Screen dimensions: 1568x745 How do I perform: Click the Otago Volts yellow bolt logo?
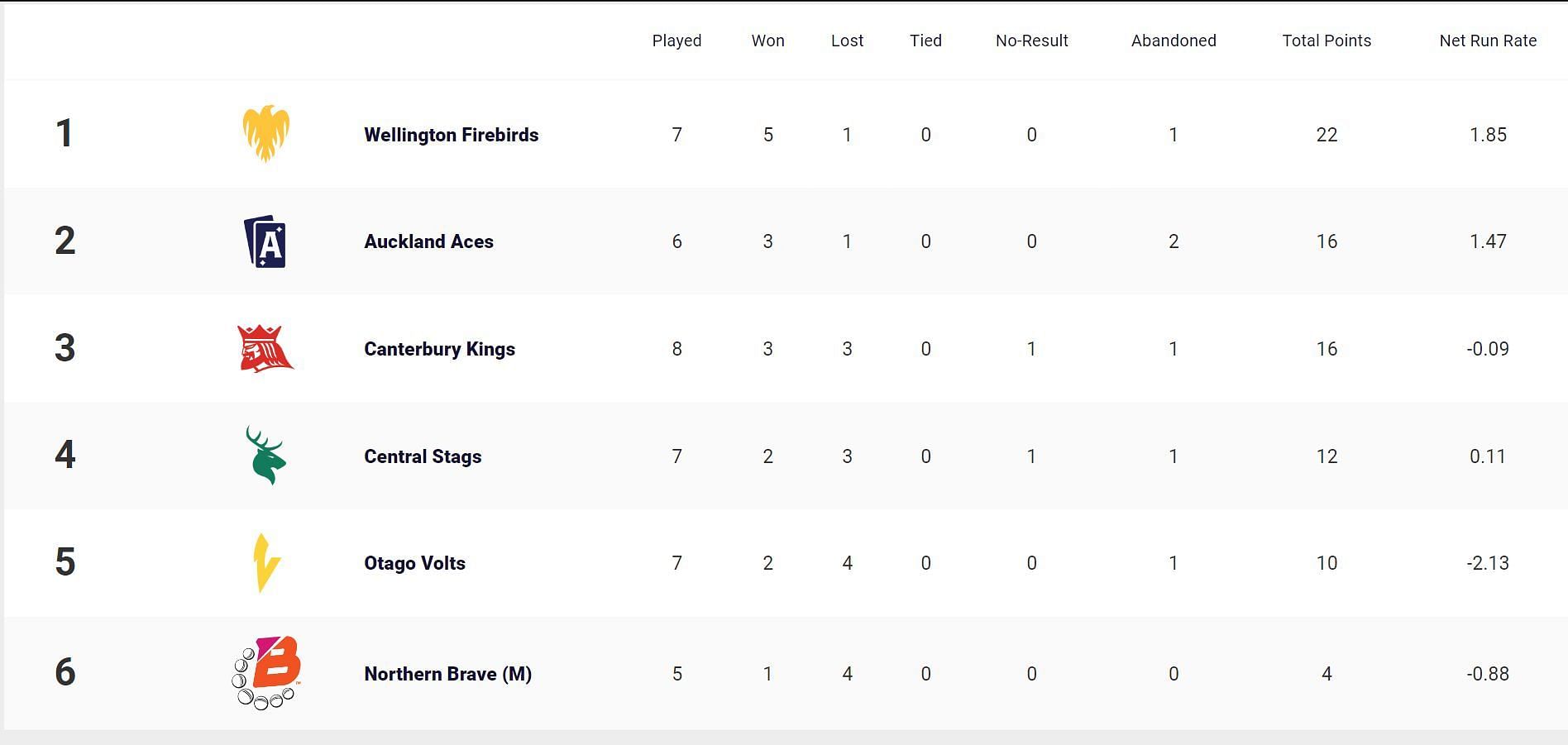coord(266,563)
